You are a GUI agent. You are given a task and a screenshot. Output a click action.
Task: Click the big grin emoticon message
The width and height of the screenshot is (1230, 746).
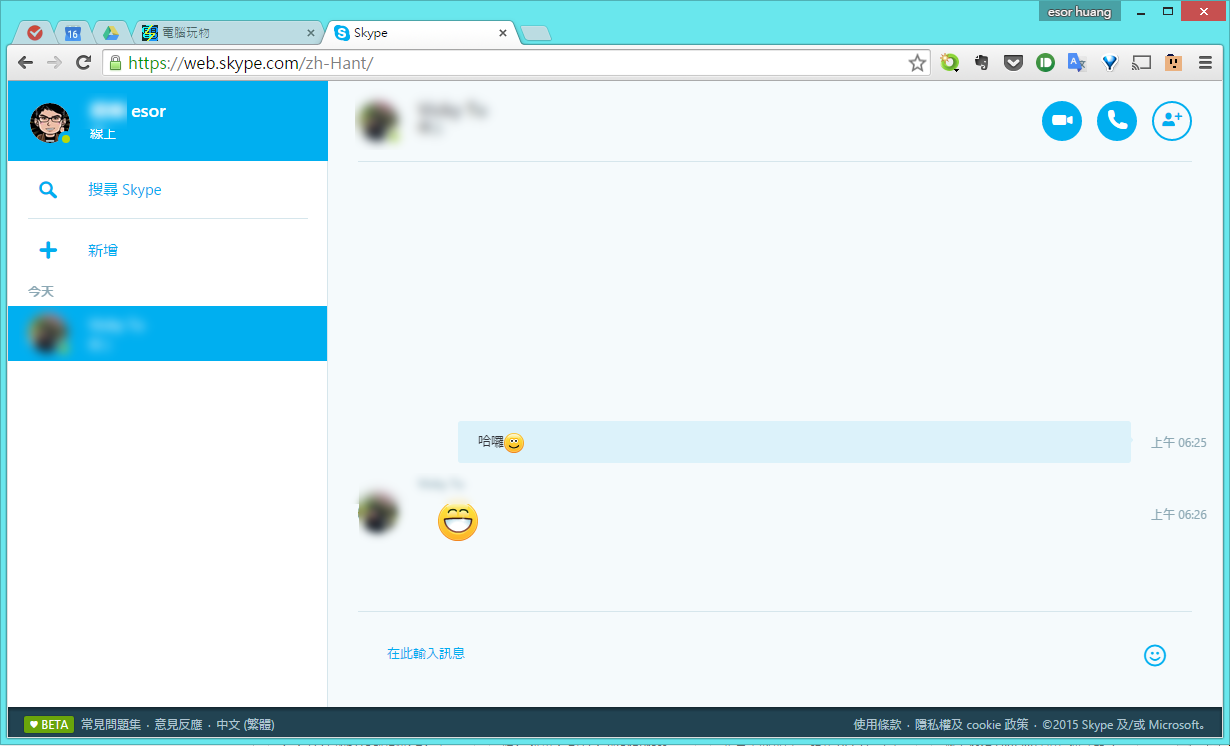tap(458, 521)
